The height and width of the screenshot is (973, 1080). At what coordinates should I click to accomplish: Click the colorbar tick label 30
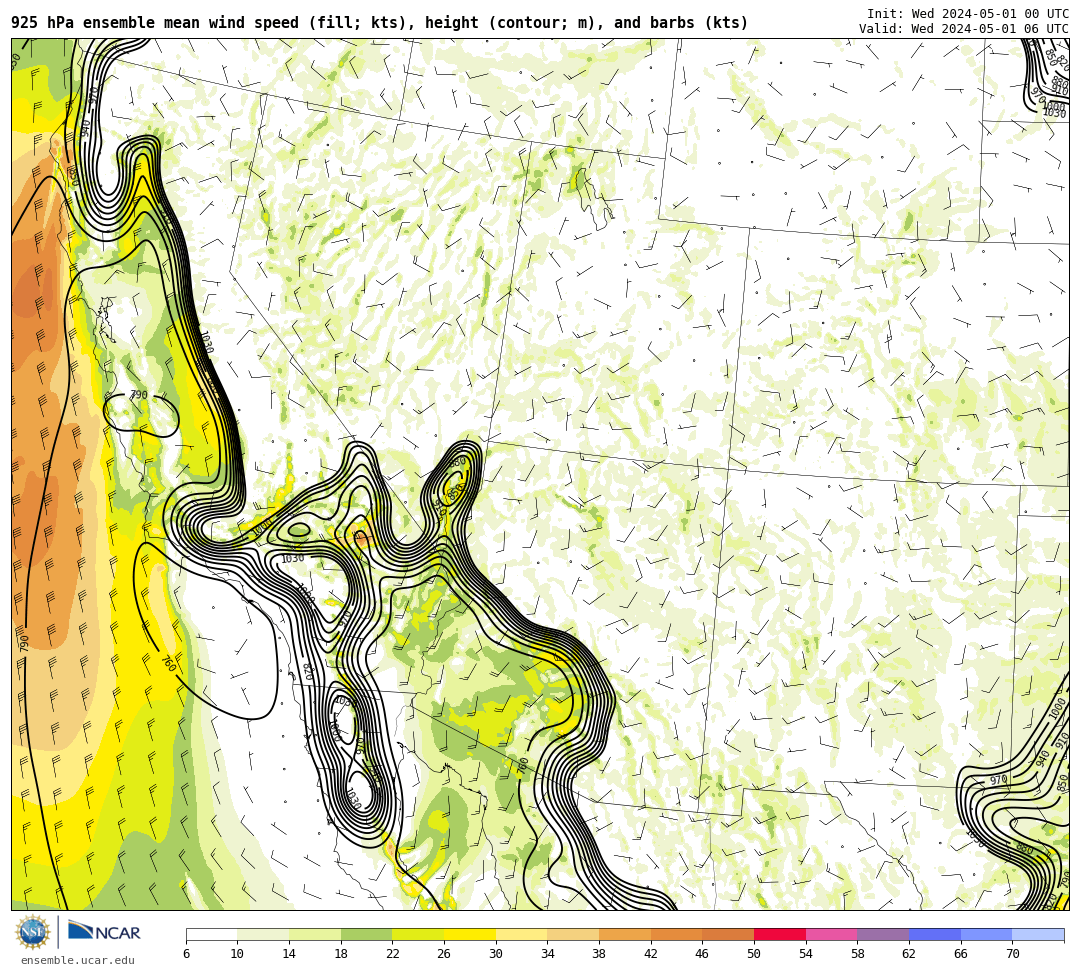coord(496,954)
